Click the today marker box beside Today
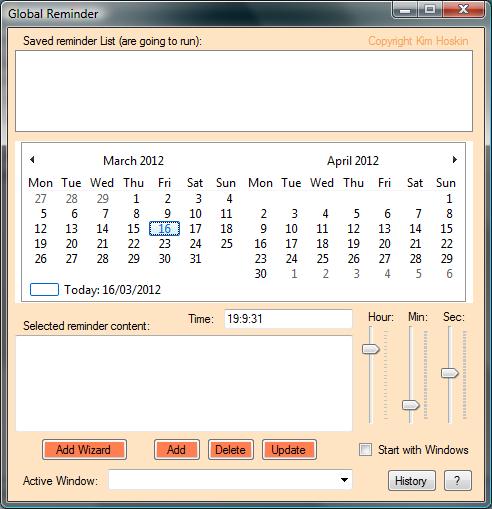Viewport: 492px width, 509px height. click(x=44, y=289)
